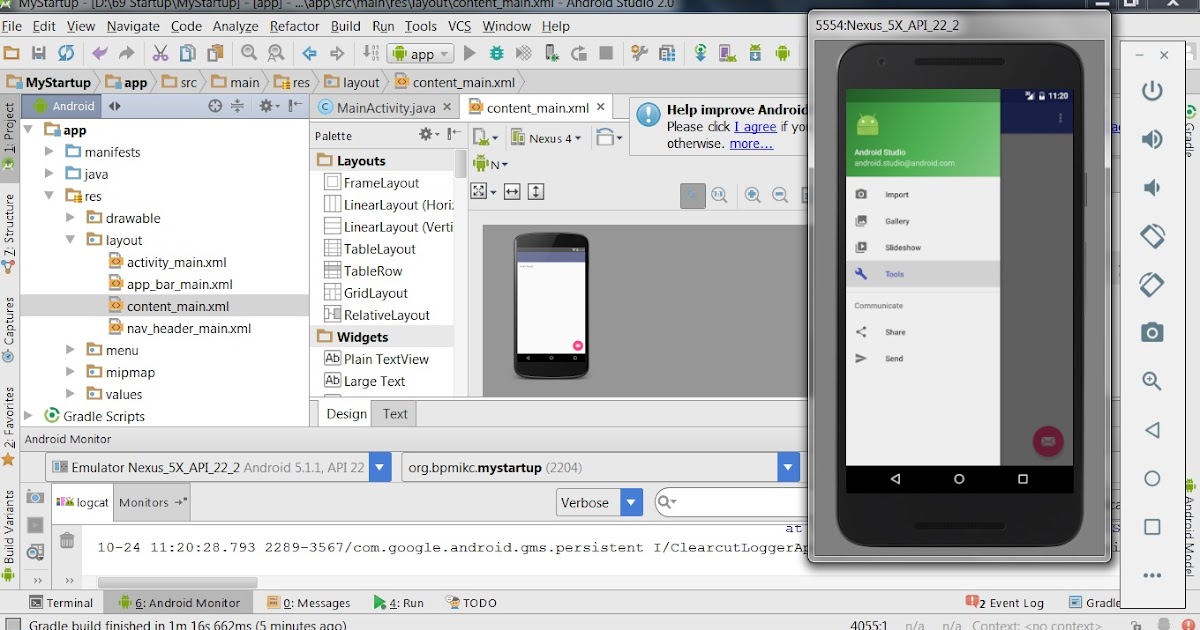The width and height of the screenshot is (1200, 630).
Task: Collapse the layout folder in the project tree
Action: click(70, 240)
